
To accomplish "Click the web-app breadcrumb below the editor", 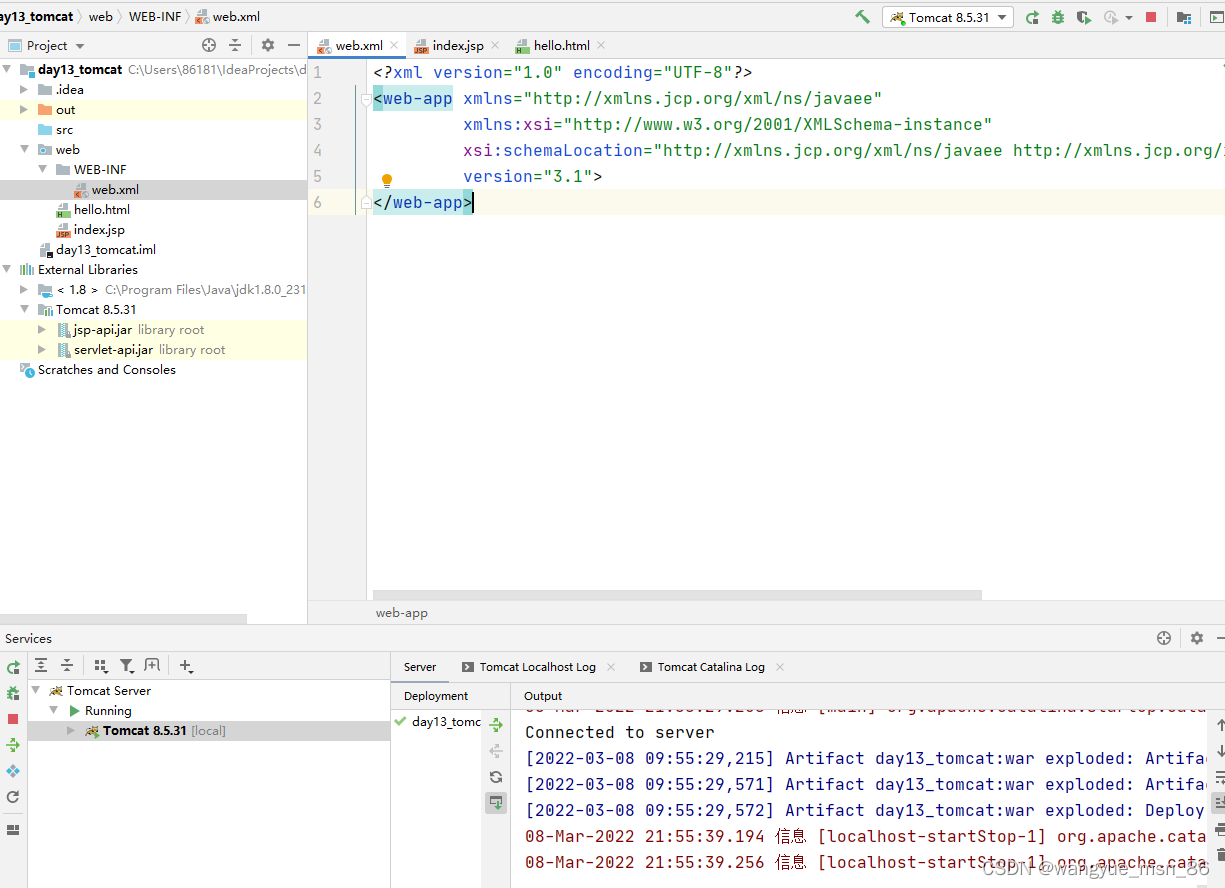I will pos(402,613).
